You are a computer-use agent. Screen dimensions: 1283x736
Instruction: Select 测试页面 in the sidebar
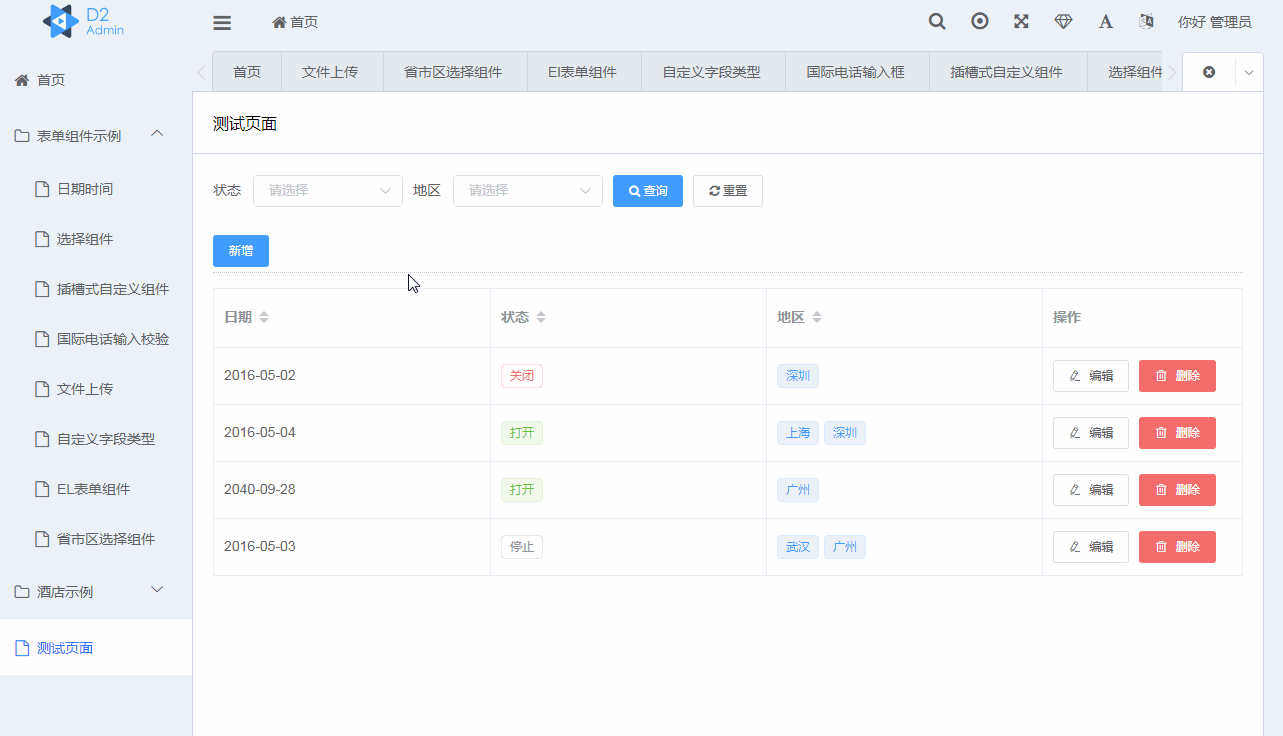tap(96, 648)
